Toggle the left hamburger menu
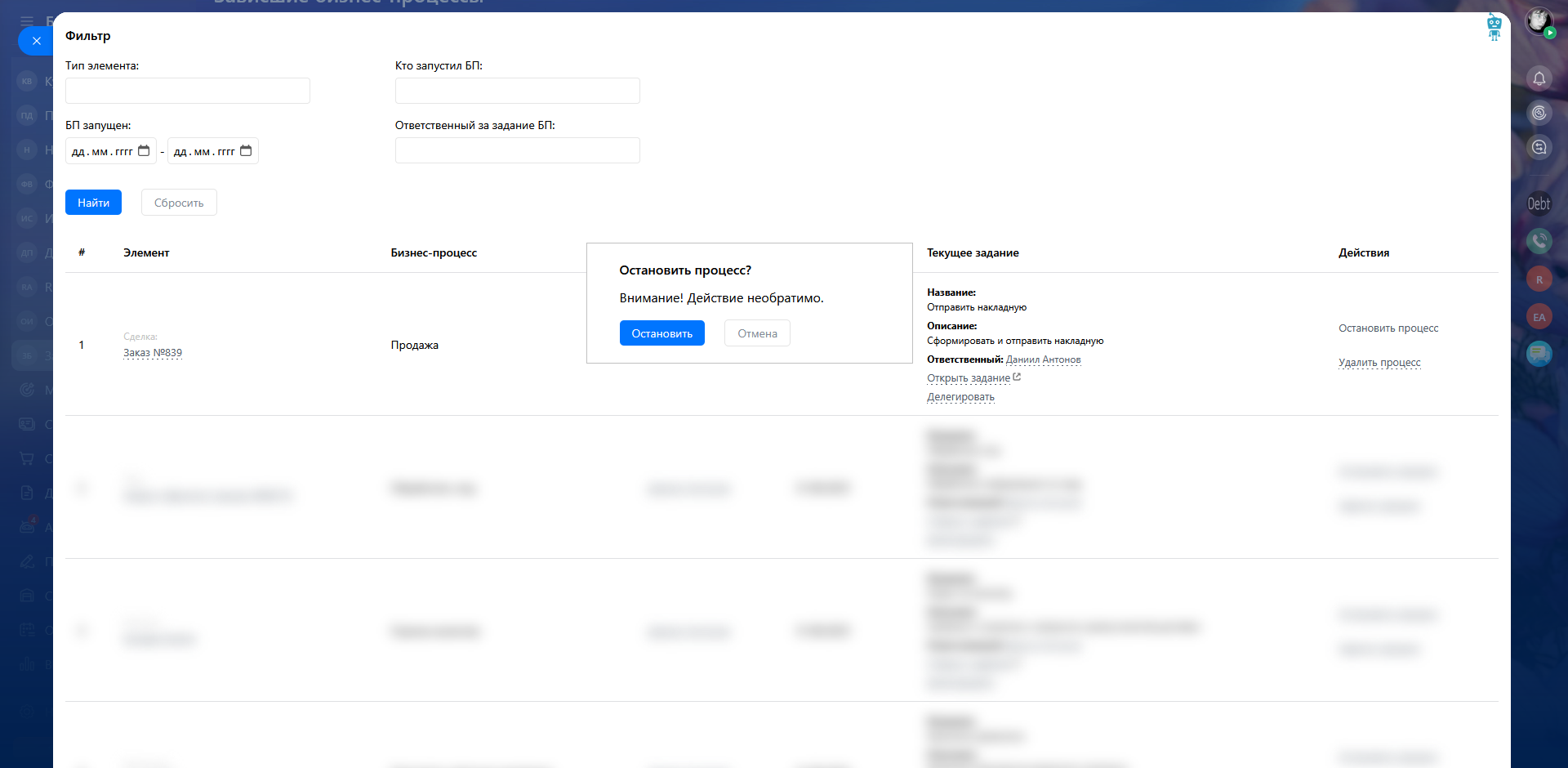1568x768 pixels. [27, 20]
